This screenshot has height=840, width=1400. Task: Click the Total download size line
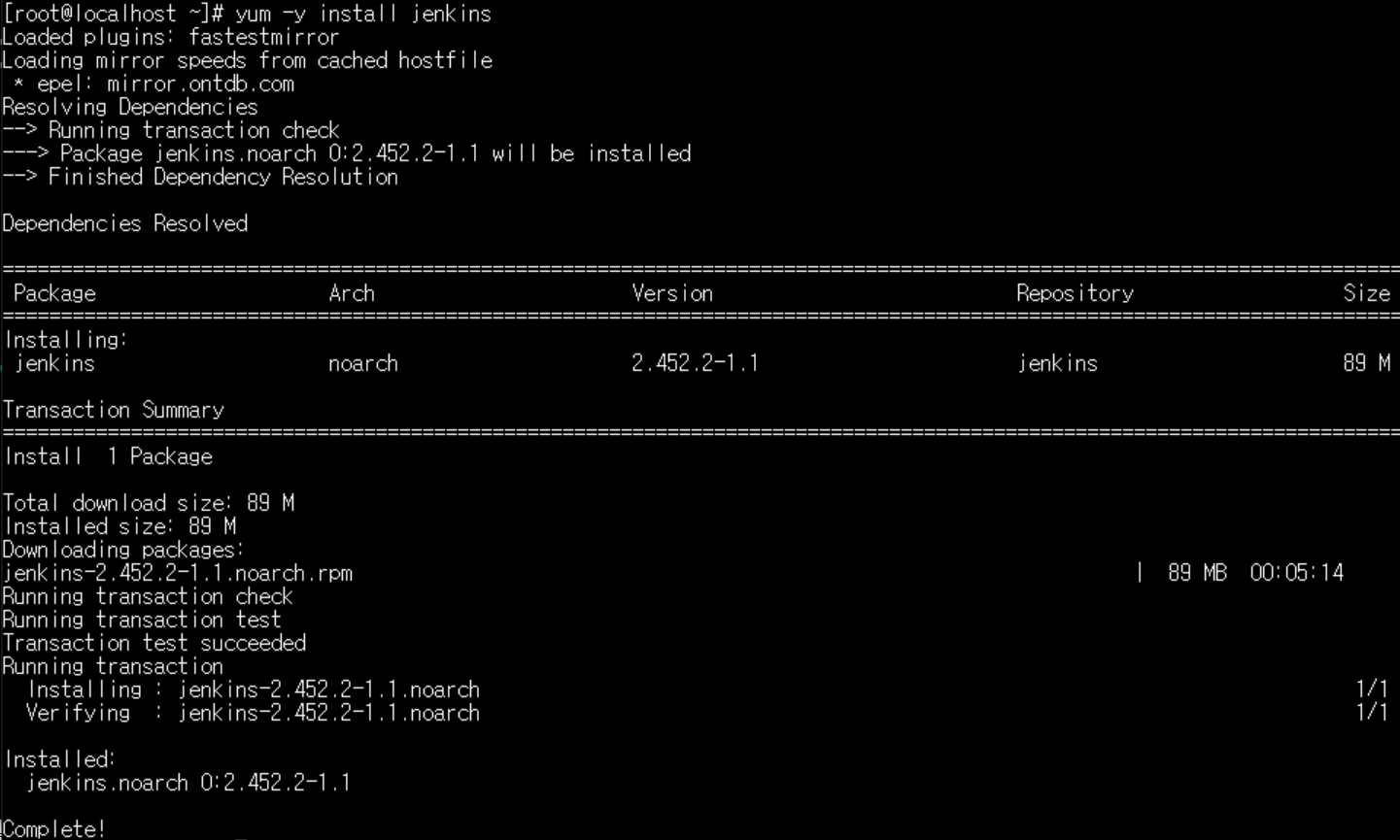[x=149, y=503]
